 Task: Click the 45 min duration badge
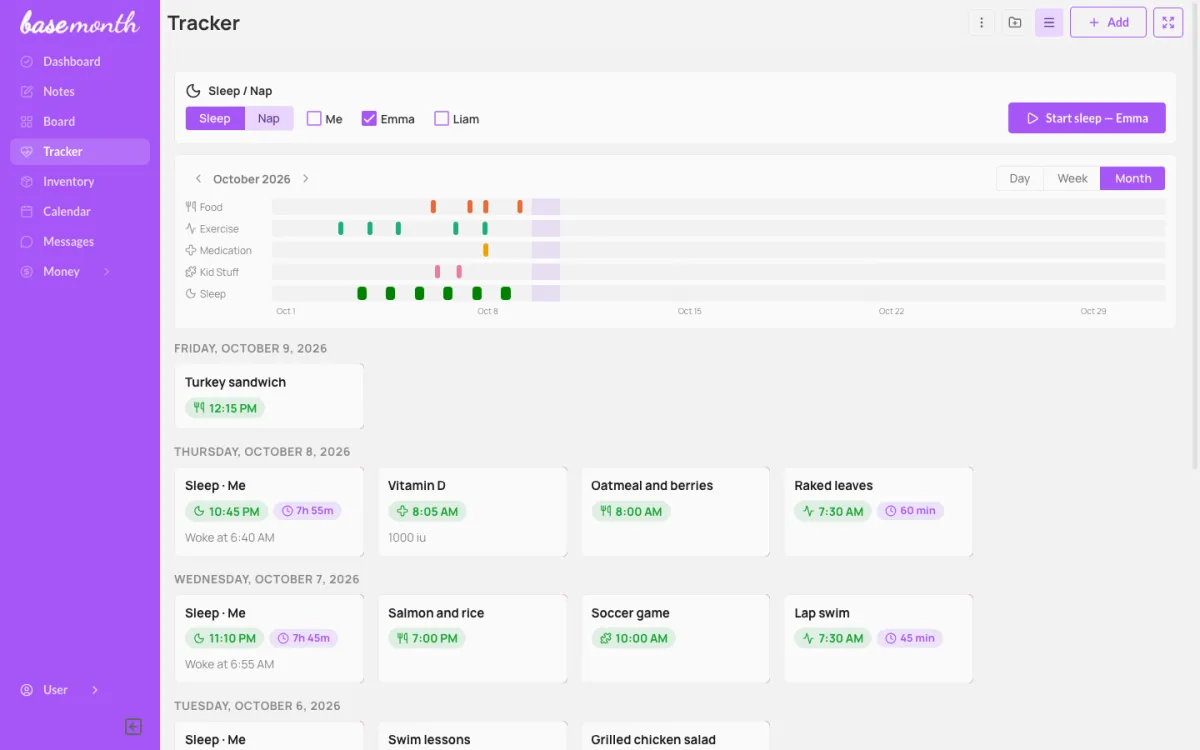tap(910, 638)
